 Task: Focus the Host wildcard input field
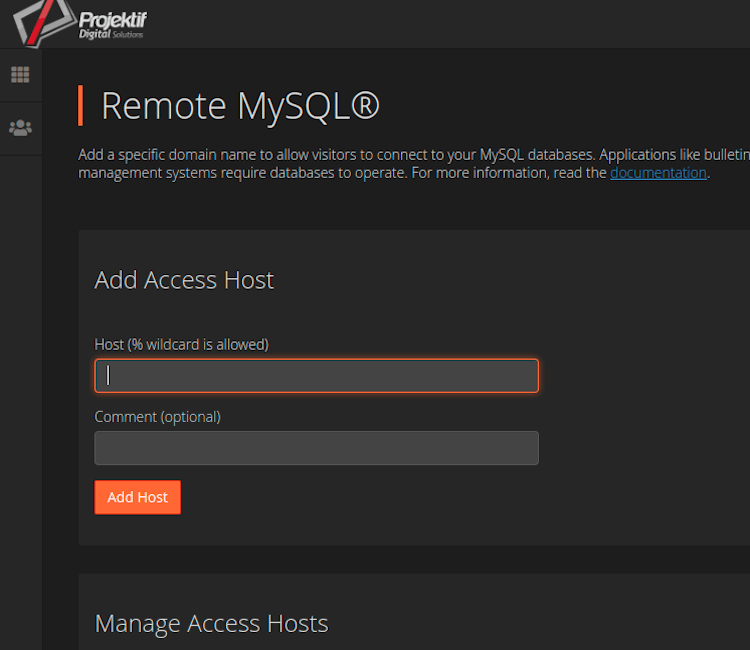click(317, 375)
